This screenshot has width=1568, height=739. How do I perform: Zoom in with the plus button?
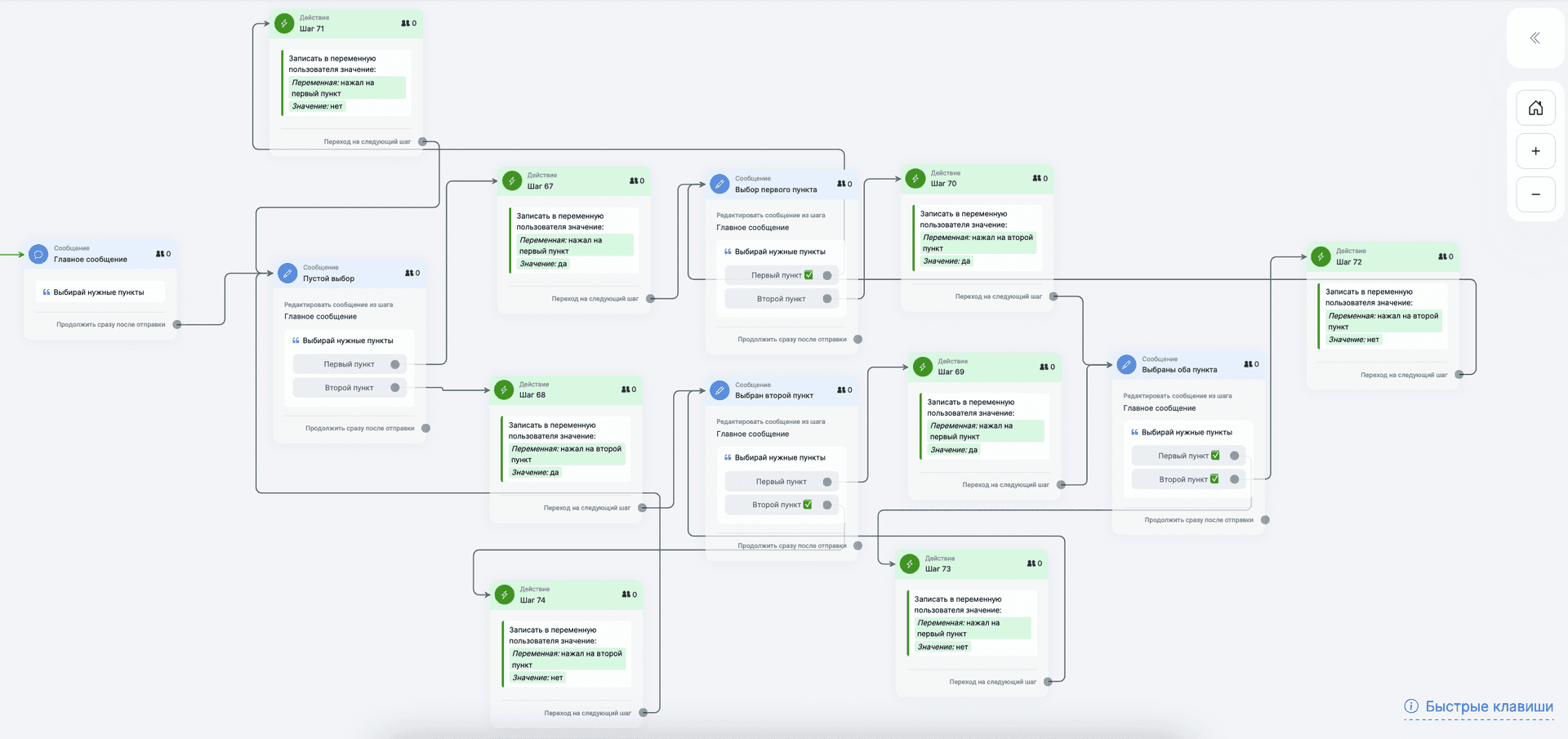tap(1535, 151)
